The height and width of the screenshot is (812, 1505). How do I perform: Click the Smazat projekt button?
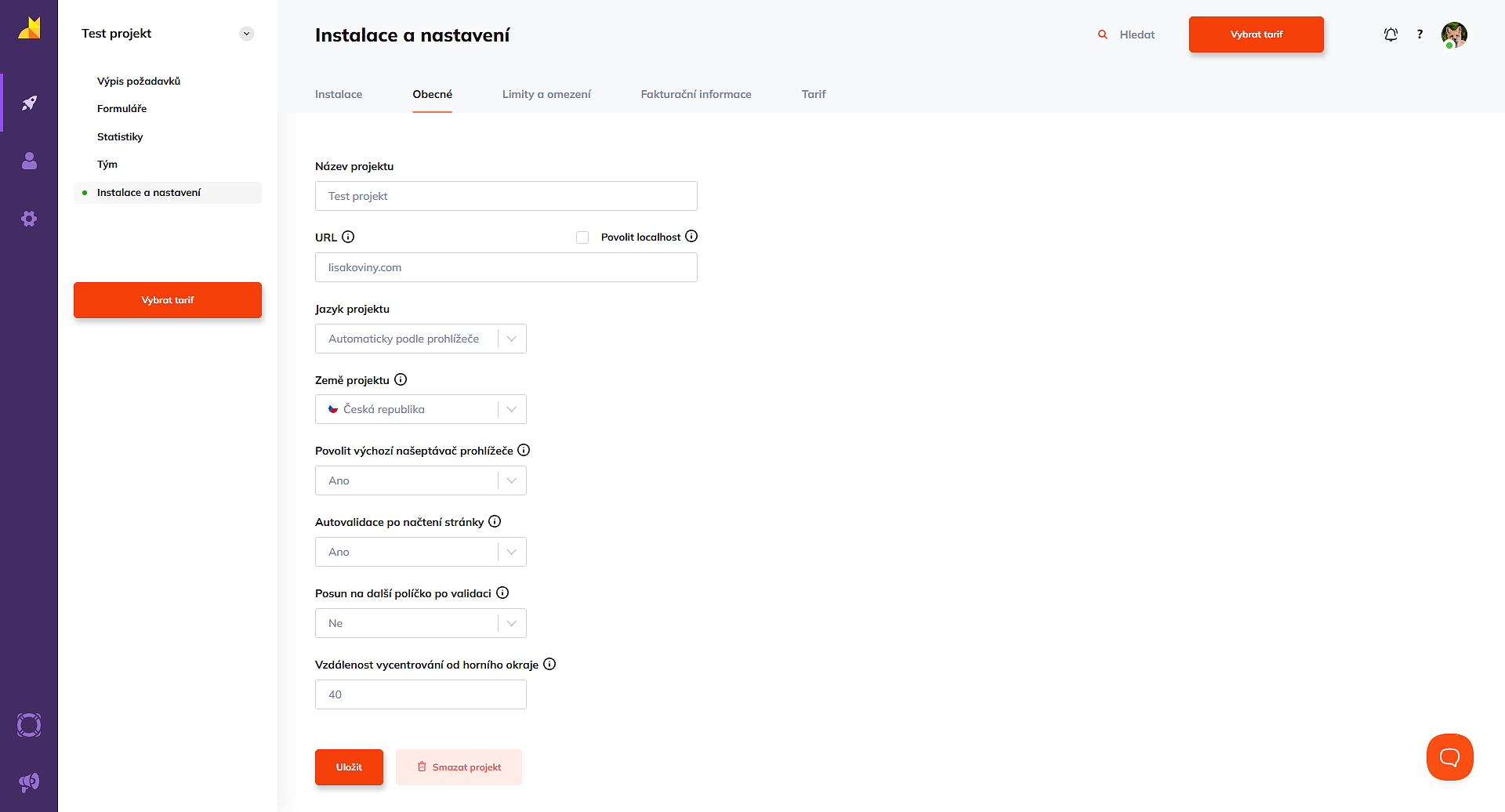point(459,767)
